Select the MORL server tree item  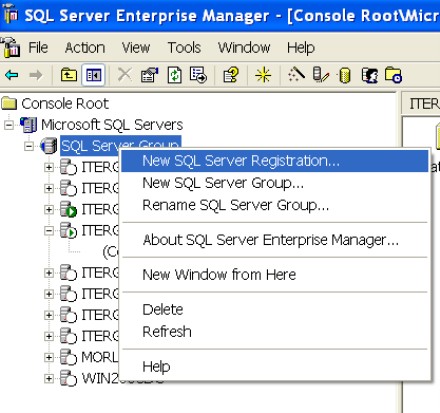100,357
